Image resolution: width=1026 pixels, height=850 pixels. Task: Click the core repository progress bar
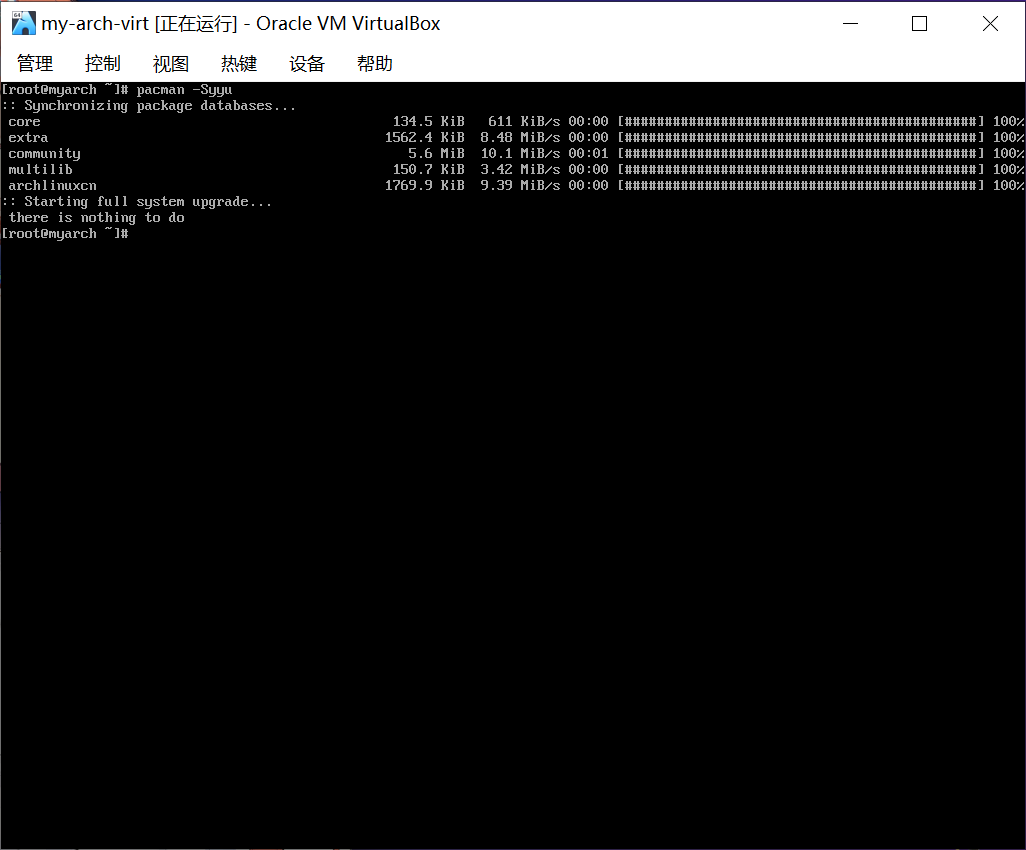(800, 122)
